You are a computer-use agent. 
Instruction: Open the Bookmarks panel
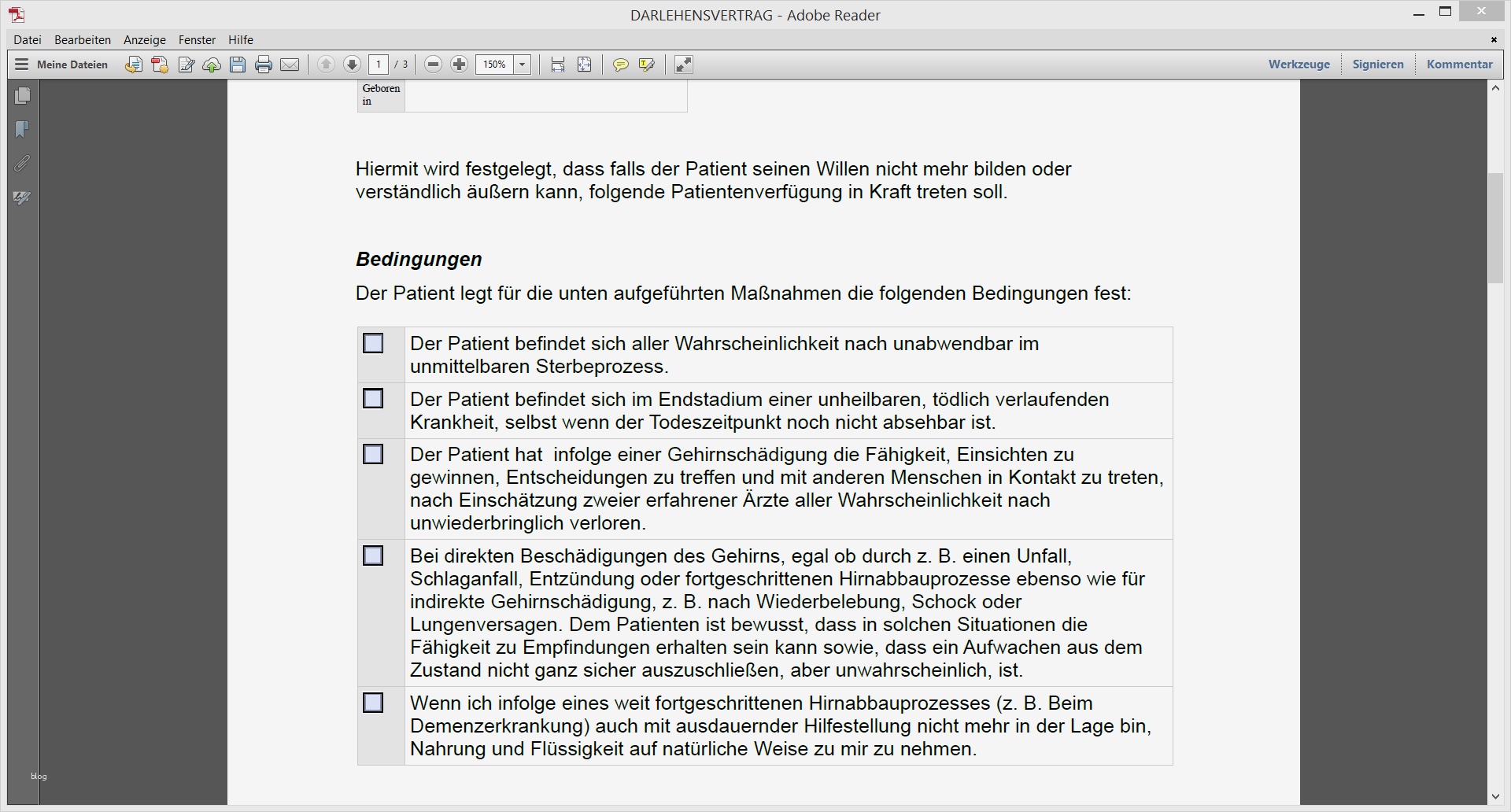[x=23, y=129]
